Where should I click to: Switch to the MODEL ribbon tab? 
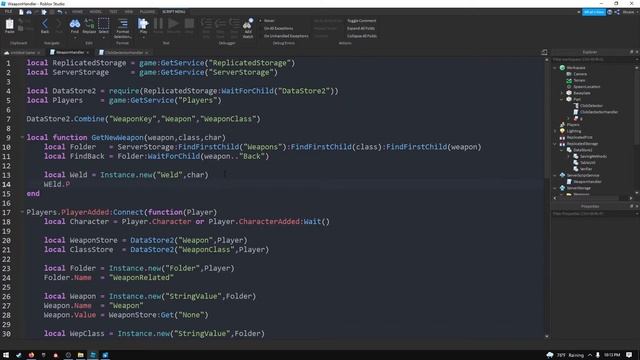tap(96, 12)
